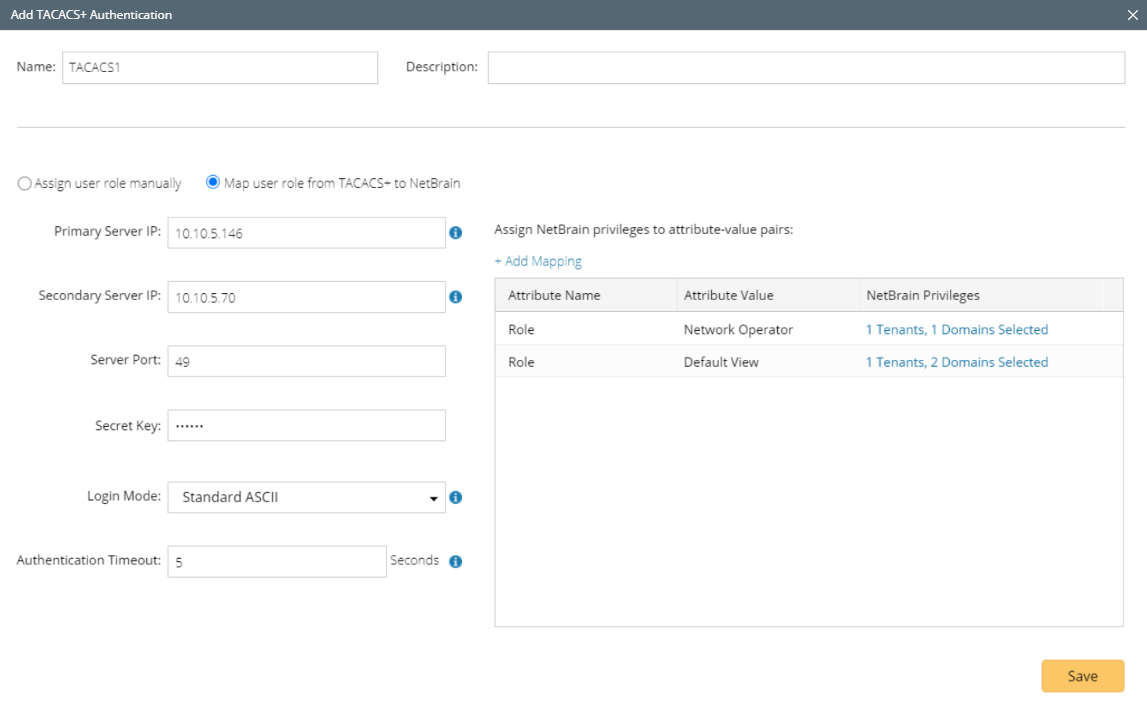Click the Description text field

[x=805, y=67]
